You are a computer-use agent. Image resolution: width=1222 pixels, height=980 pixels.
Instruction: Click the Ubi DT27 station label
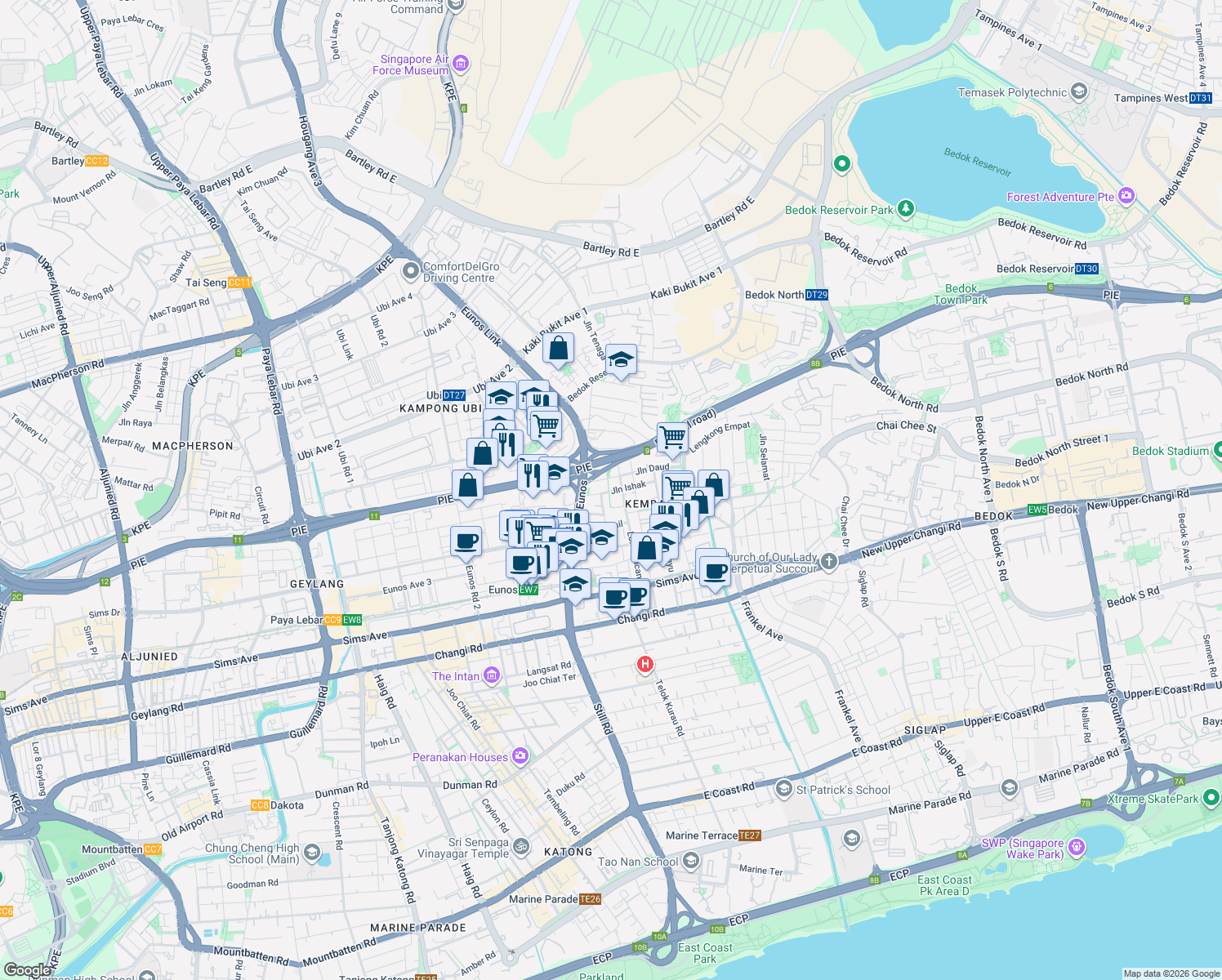[446, 395]
